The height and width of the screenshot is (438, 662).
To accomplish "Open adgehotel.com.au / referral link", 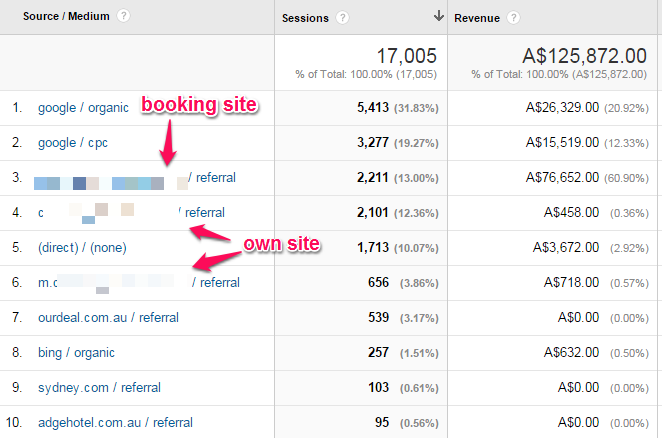I will coord(115,422).
